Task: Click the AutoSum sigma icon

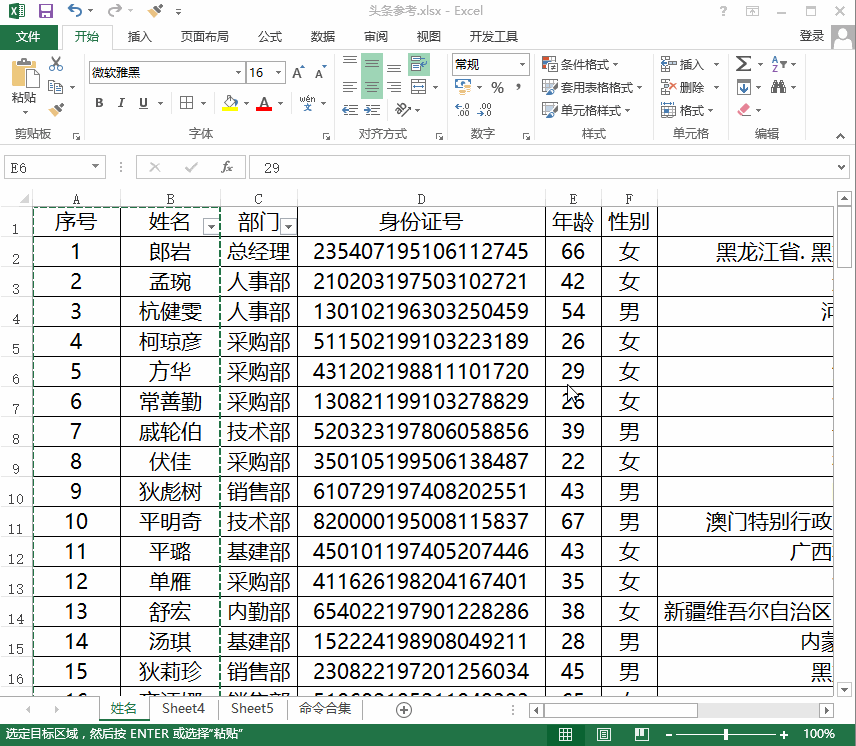Action: click(743, 64)
